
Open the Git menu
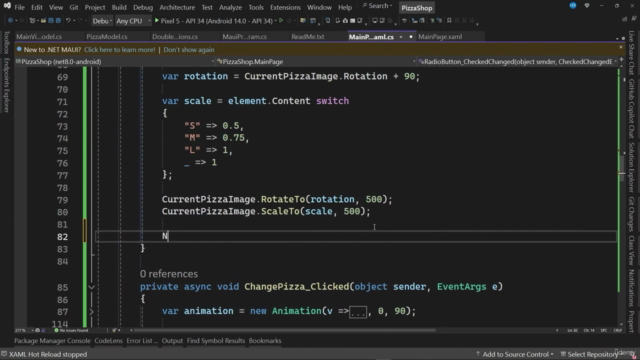73,7
